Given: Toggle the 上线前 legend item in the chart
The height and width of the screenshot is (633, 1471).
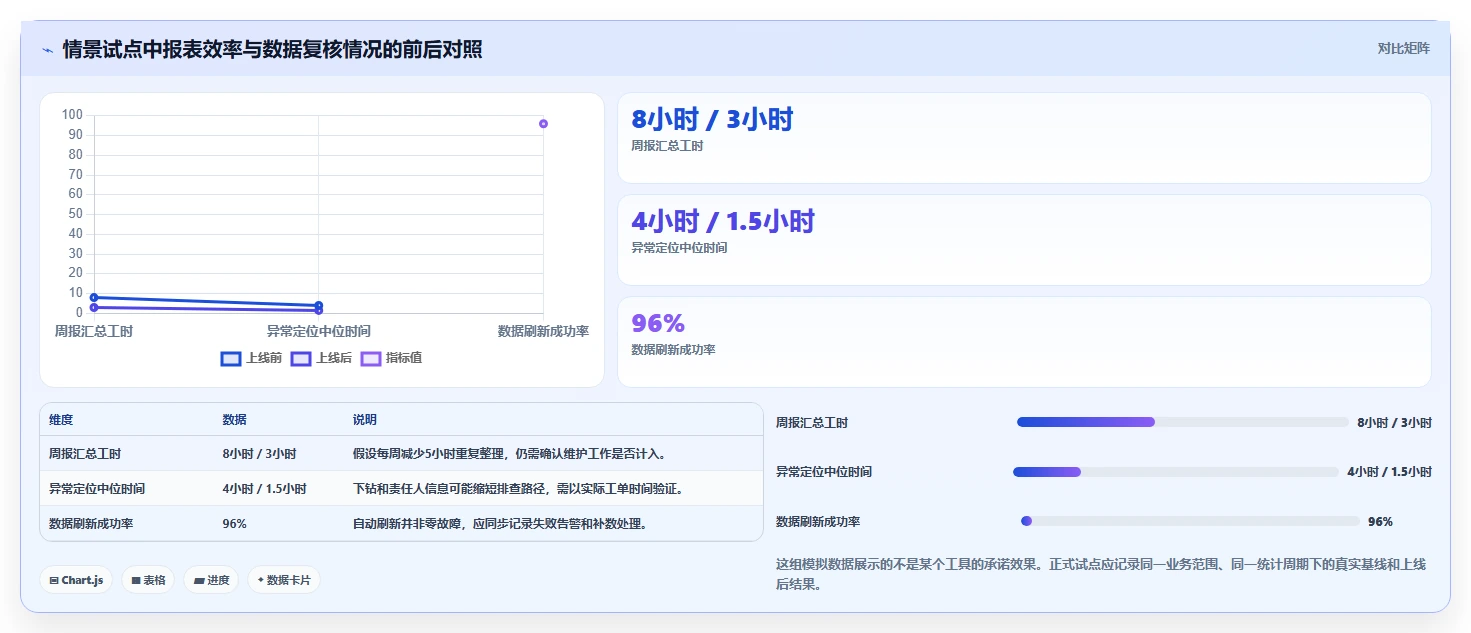Looking at the screenshot, I should click(251, 358).
